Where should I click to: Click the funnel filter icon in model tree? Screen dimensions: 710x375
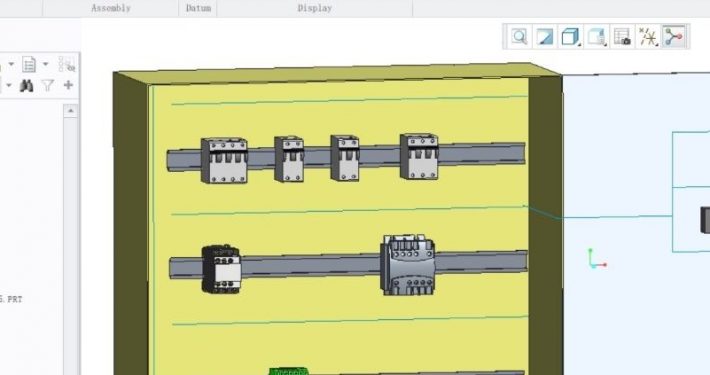(x=48, y=85)
